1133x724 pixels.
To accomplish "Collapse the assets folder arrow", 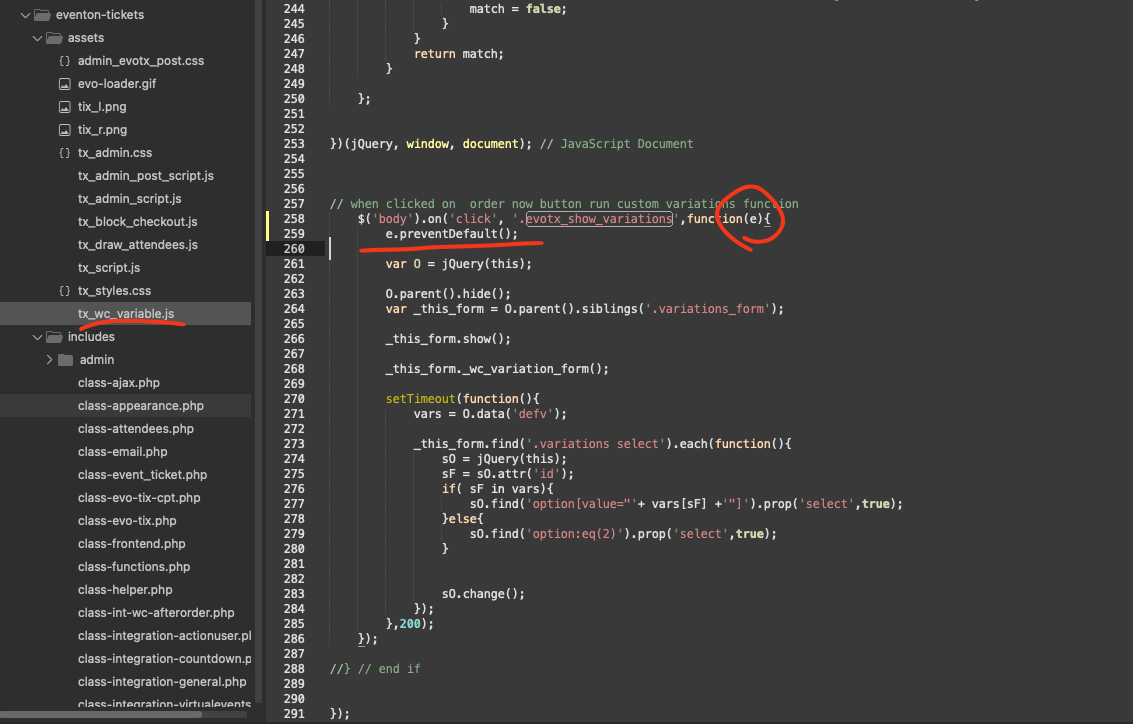I will [37, 38].
